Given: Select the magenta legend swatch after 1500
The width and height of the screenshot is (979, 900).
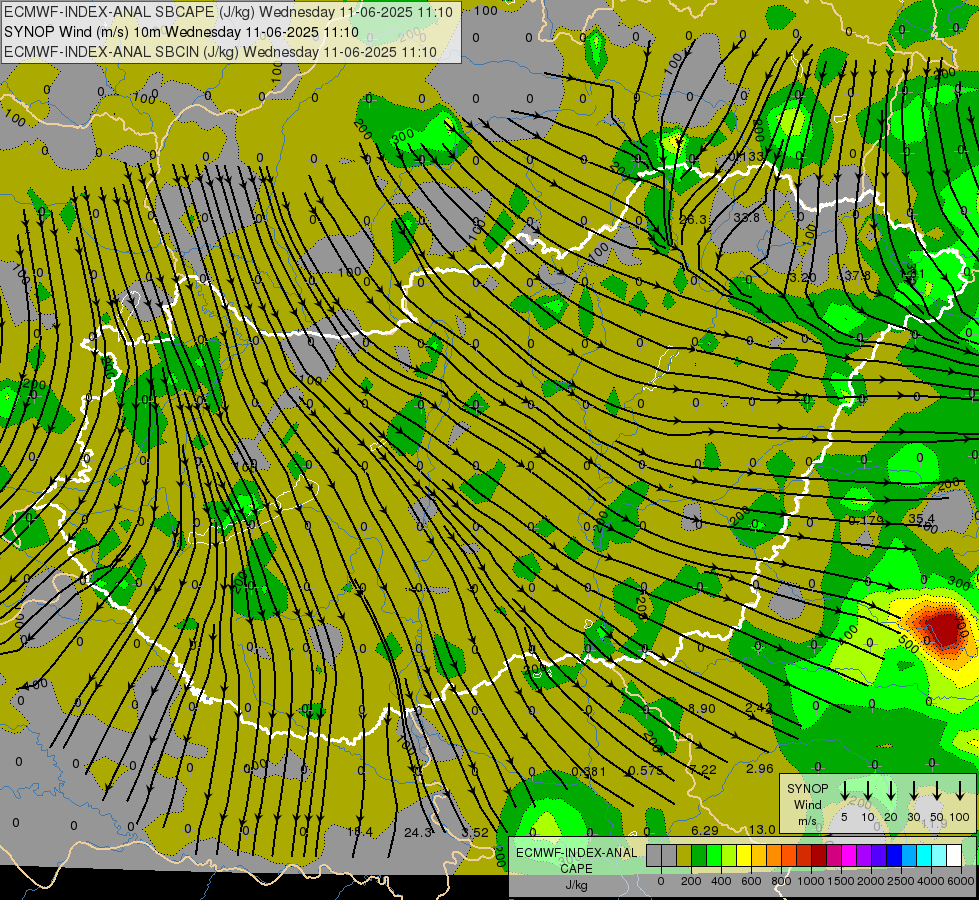Looking at the screenshot, I should [x=849, y=856].
